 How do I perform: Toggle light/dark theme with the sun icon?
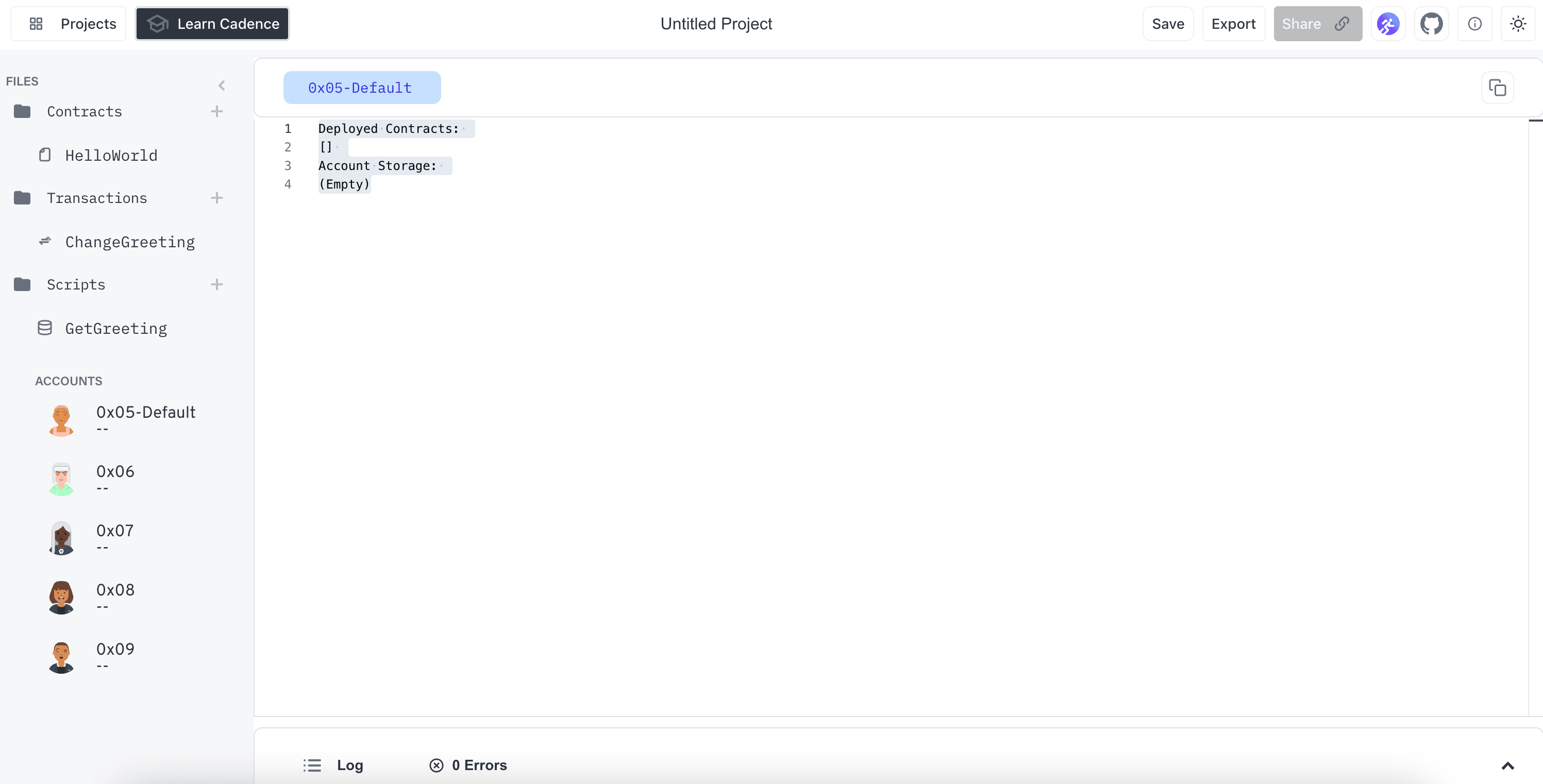1518,23
